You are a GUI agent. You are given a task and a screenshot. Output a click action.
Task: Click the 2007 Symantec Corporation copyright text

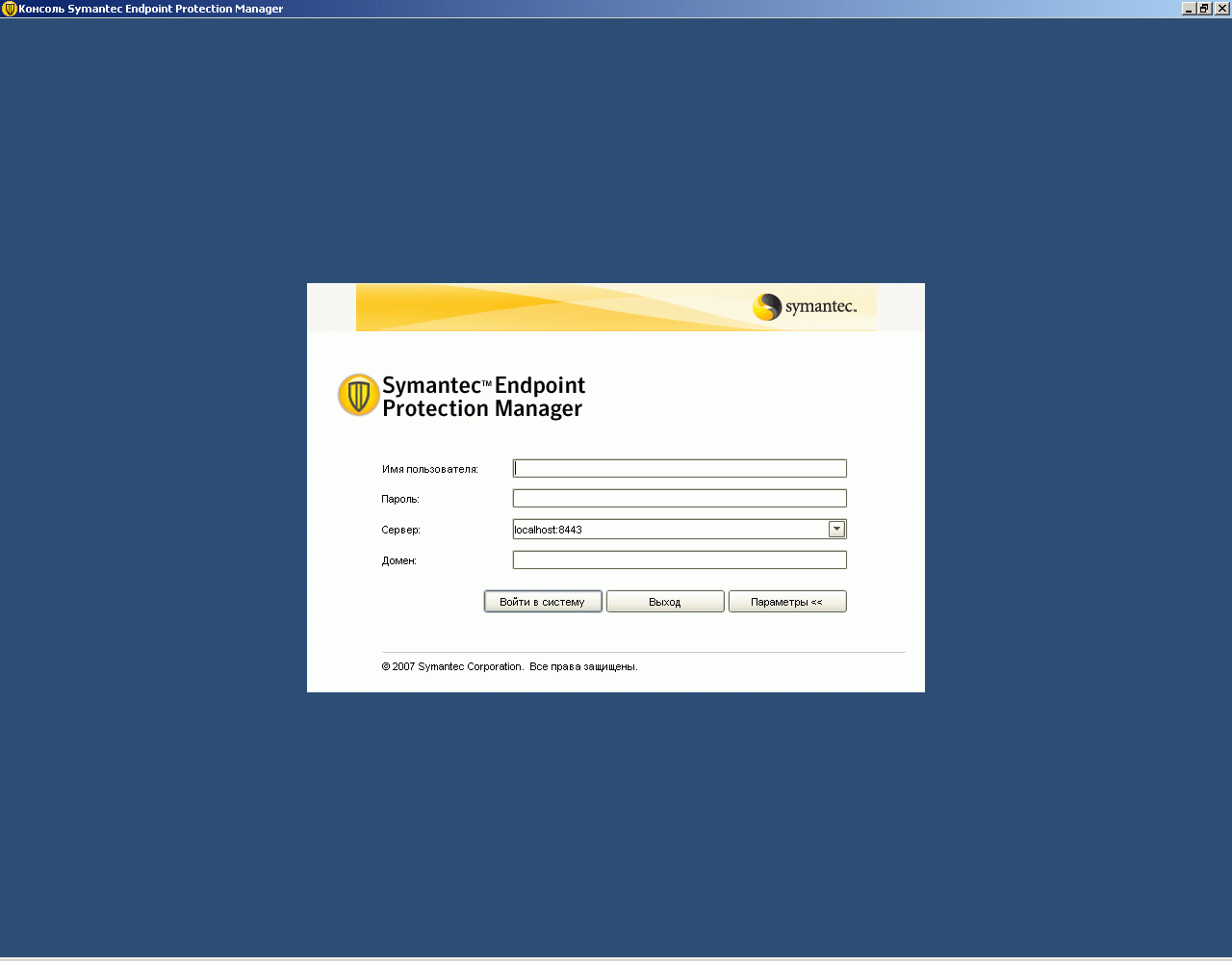point(510,666)
